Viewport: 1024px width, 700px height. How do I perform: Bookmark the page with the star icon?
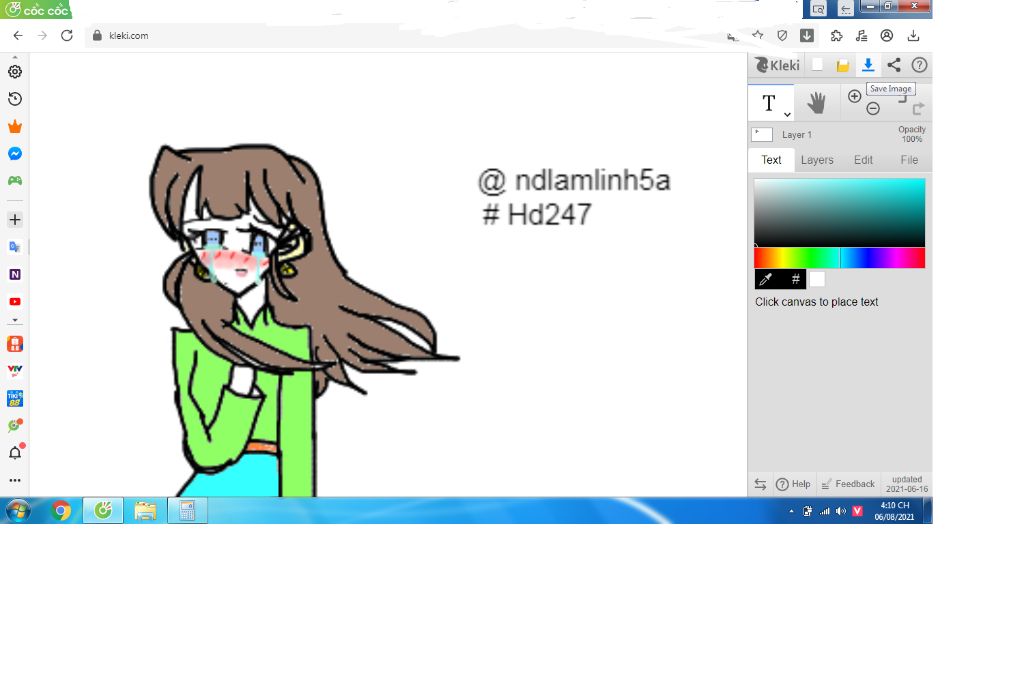click(x=758, y=35)
